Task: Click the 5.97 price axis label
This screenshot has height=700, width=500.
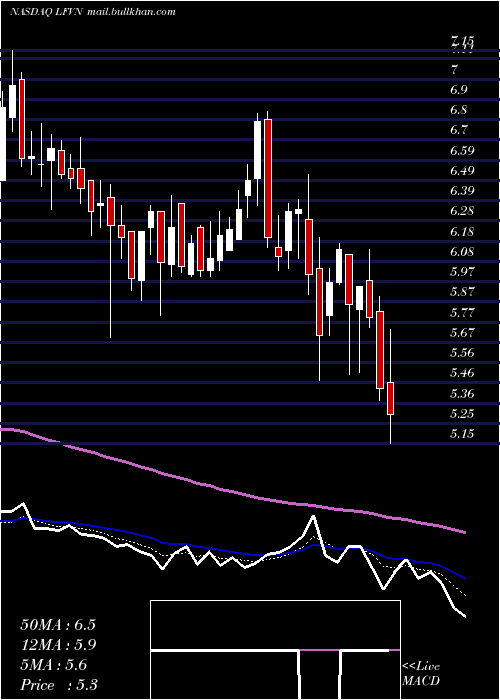Action: 462,271
